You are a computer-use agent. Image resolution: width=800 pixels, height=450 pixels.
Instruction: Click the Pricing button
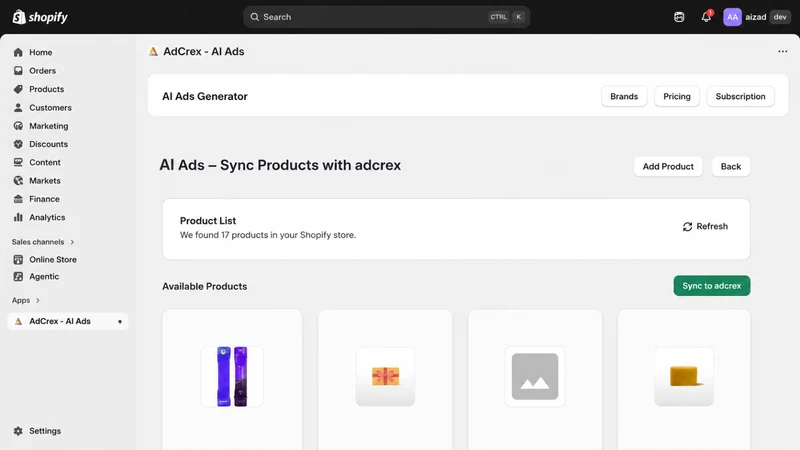(x=677, y=96)
